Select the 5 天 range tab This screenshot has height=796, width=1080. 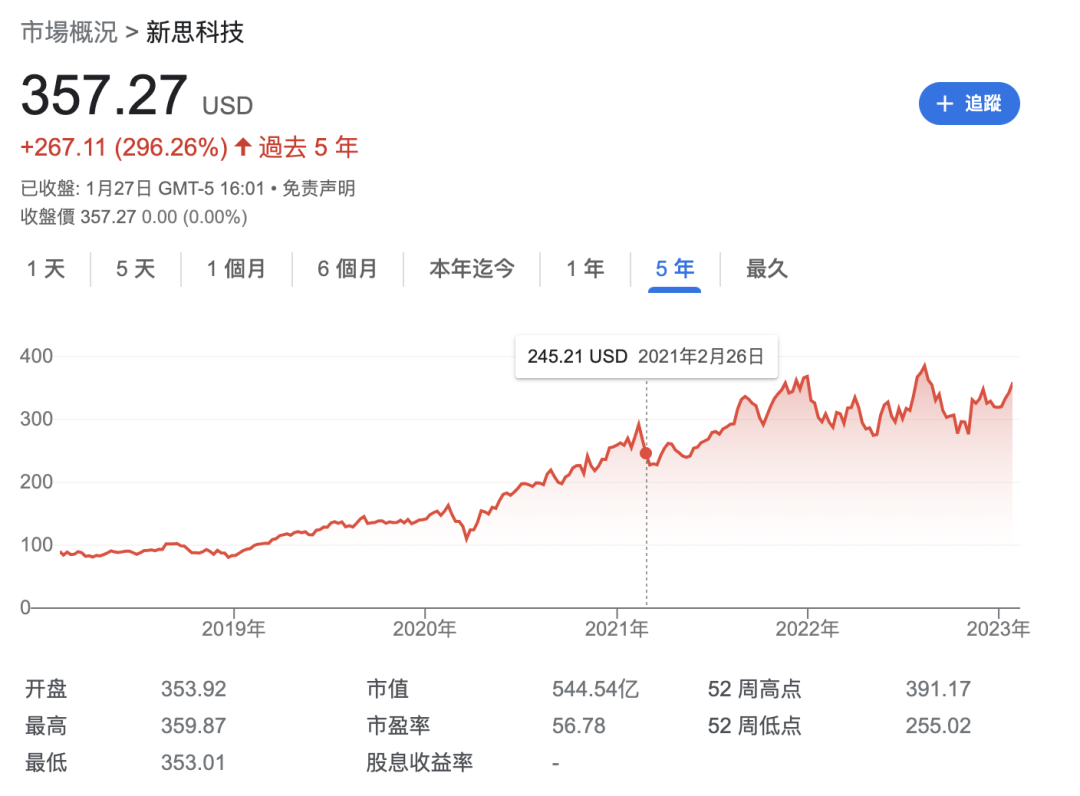136,269
